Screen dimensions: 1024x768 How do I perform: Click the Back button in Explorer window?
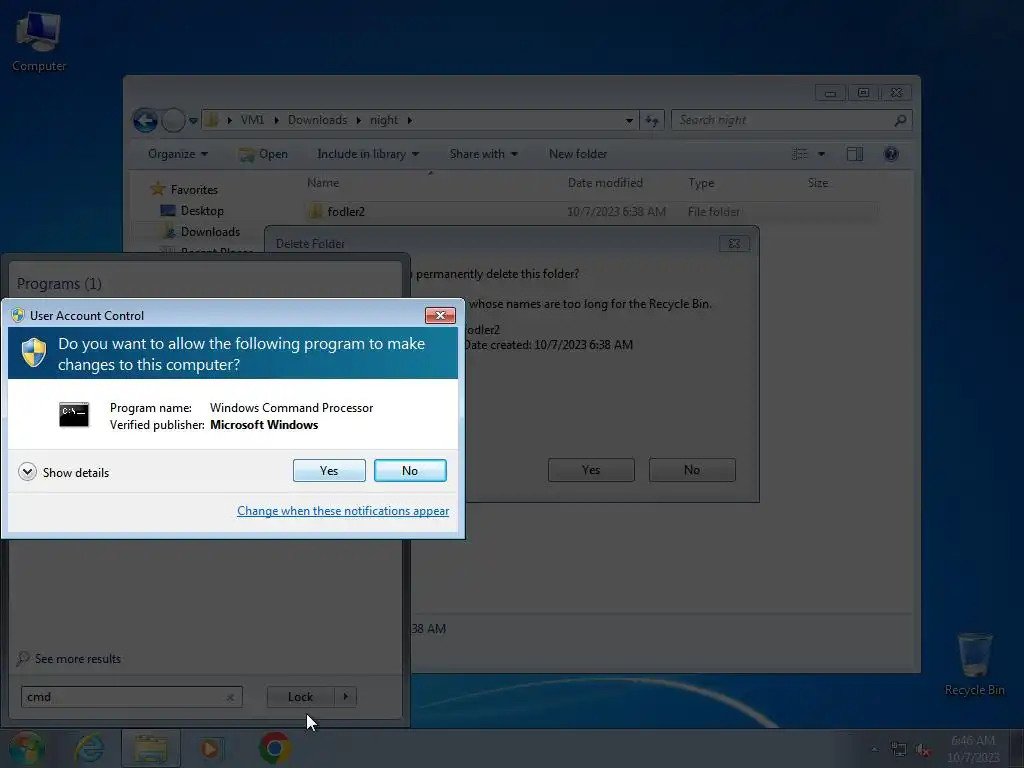(145, 120)
